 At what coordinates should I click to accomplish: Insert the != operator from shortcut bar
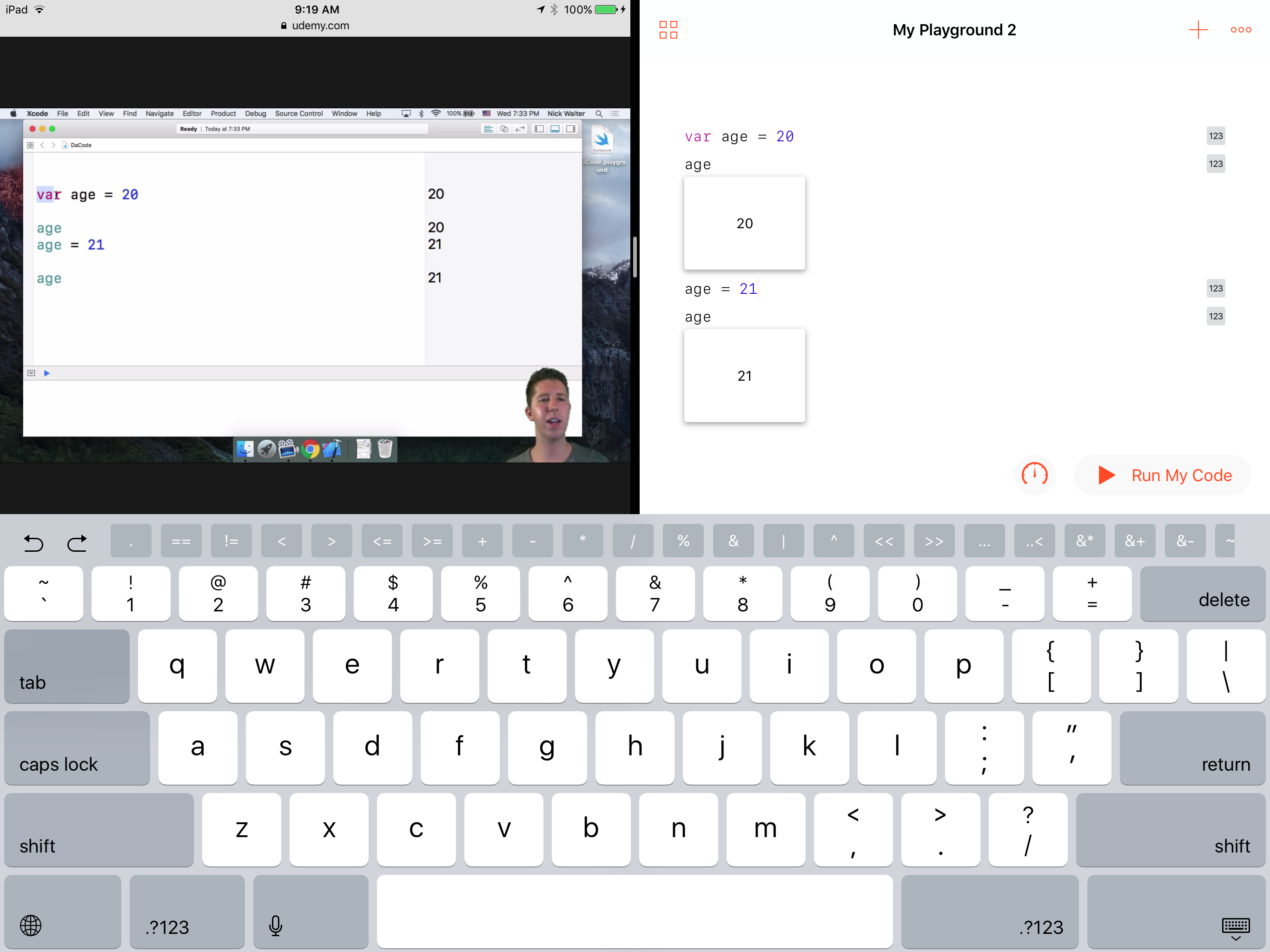[231, 541]
